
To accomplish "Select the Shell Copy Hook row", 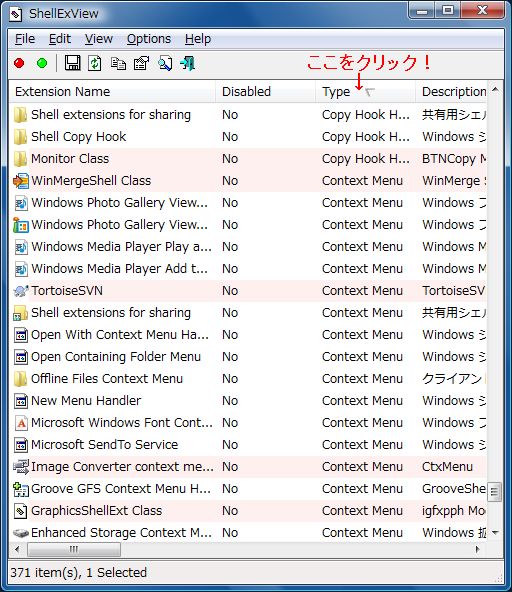I will [248, 137].
